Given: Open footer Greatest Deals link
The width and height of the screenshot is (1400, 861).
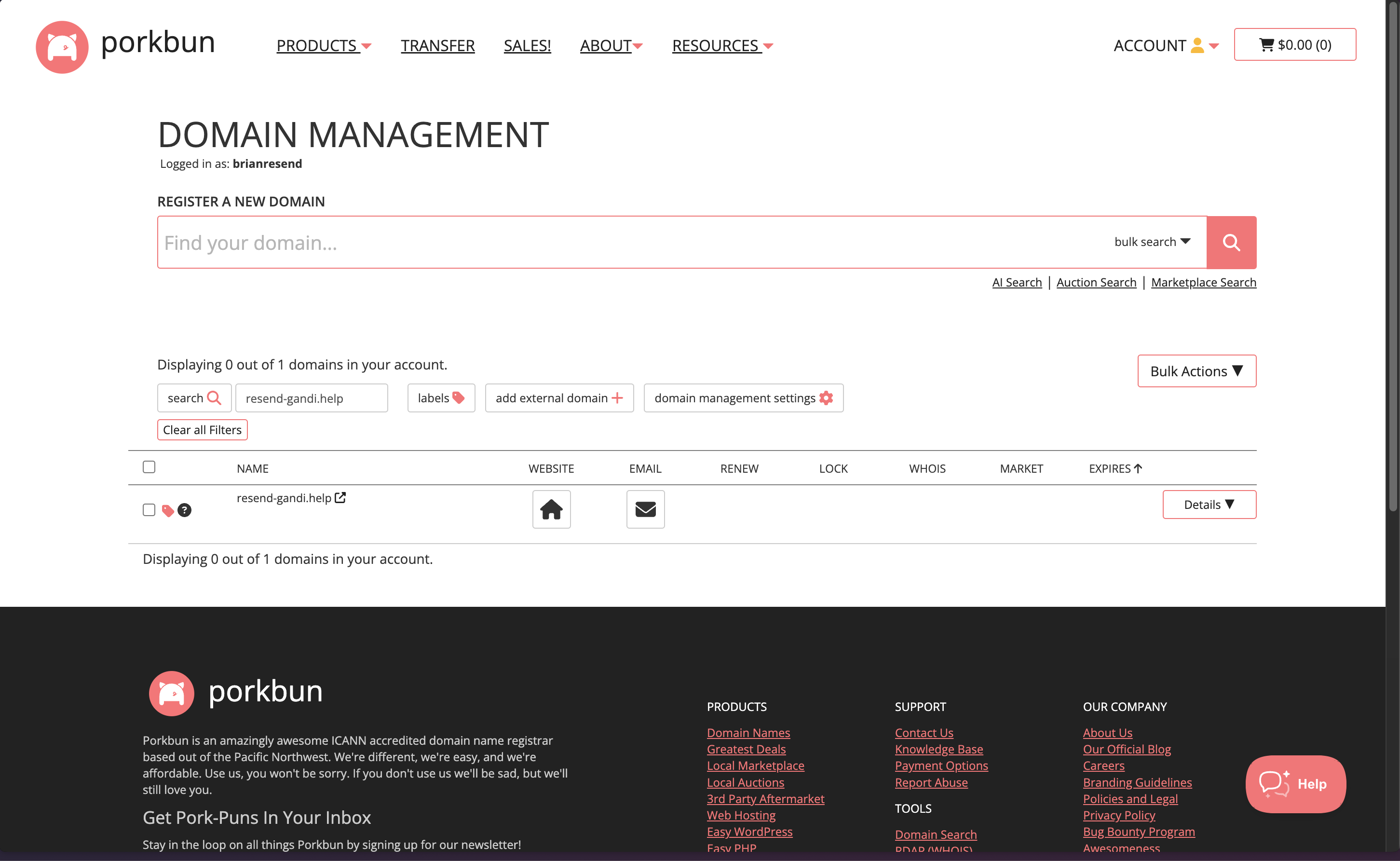Looking at the screenshot, I should coord(746,750).
